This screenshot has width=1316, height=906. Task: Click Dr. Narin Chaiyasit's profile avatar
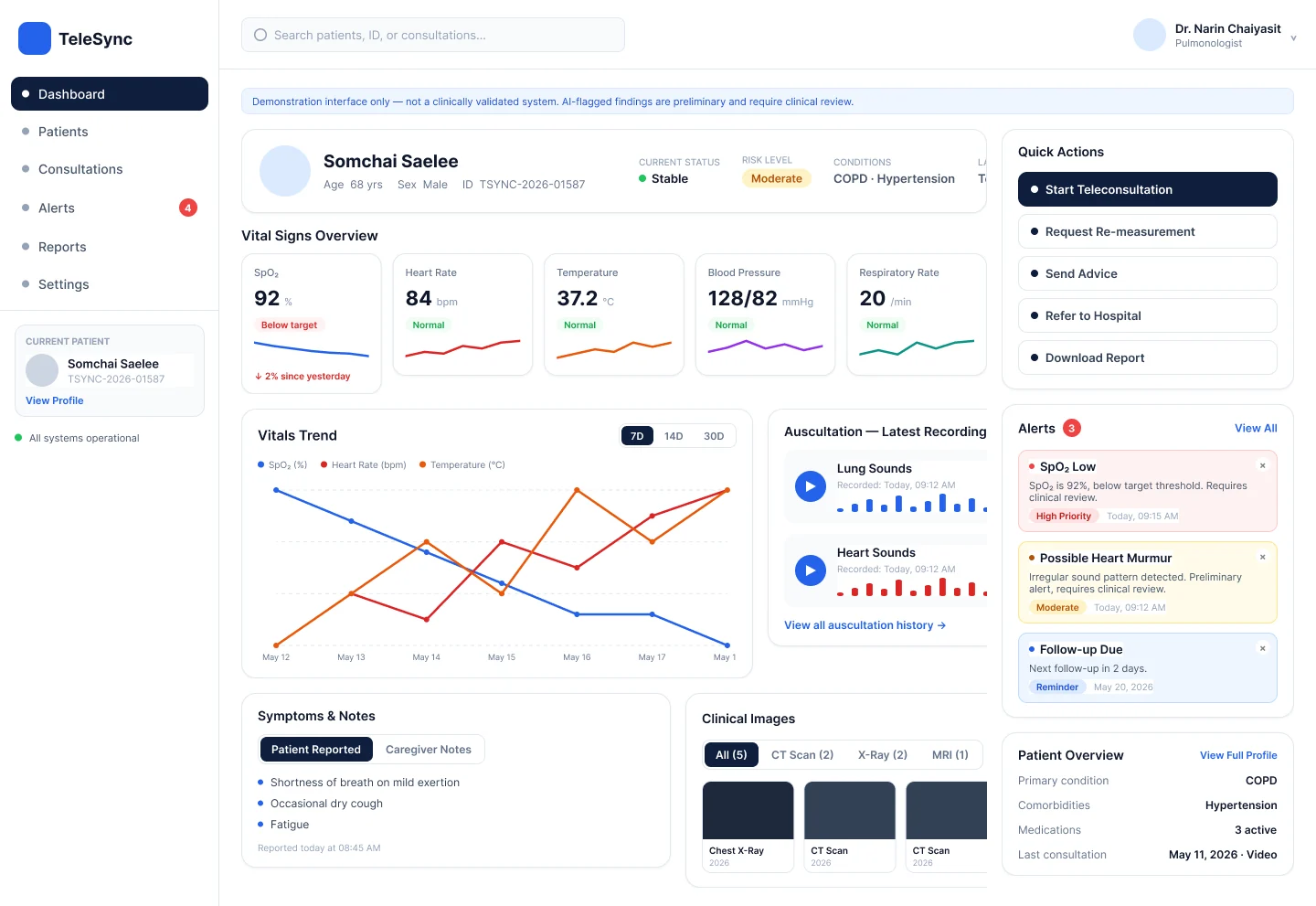tap(1150, 35)
